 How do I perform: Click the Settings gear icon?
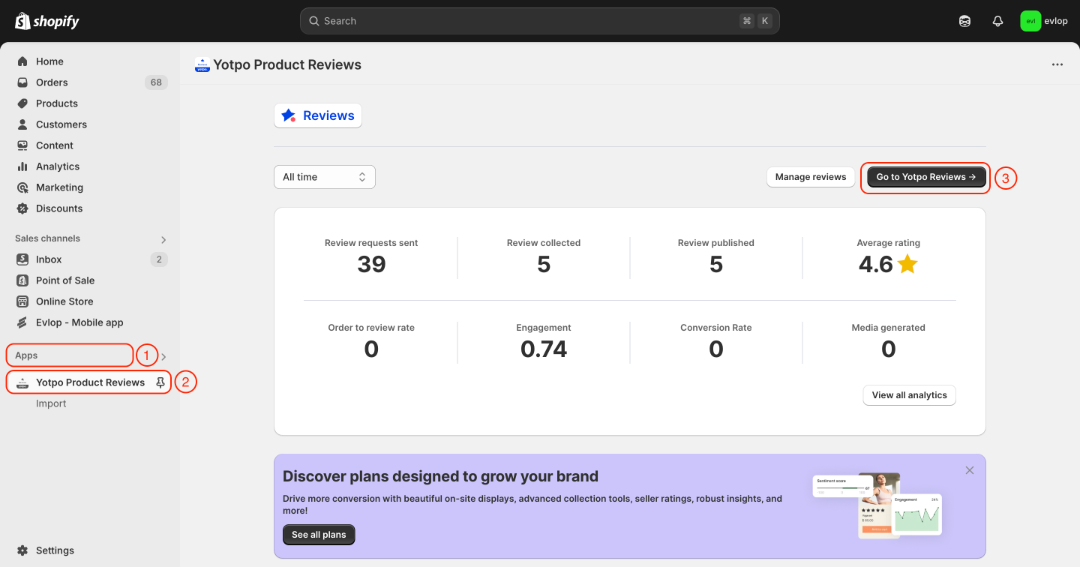click(23, 550)
